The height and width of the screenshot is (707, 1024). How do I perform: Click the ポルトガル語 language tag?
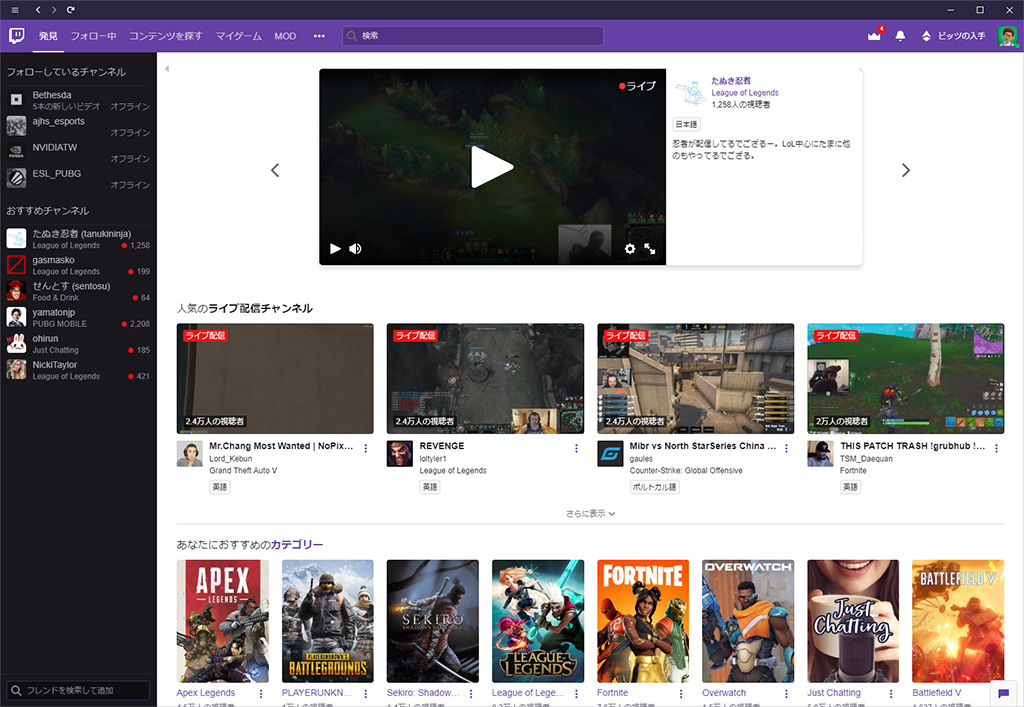[654, 487]
